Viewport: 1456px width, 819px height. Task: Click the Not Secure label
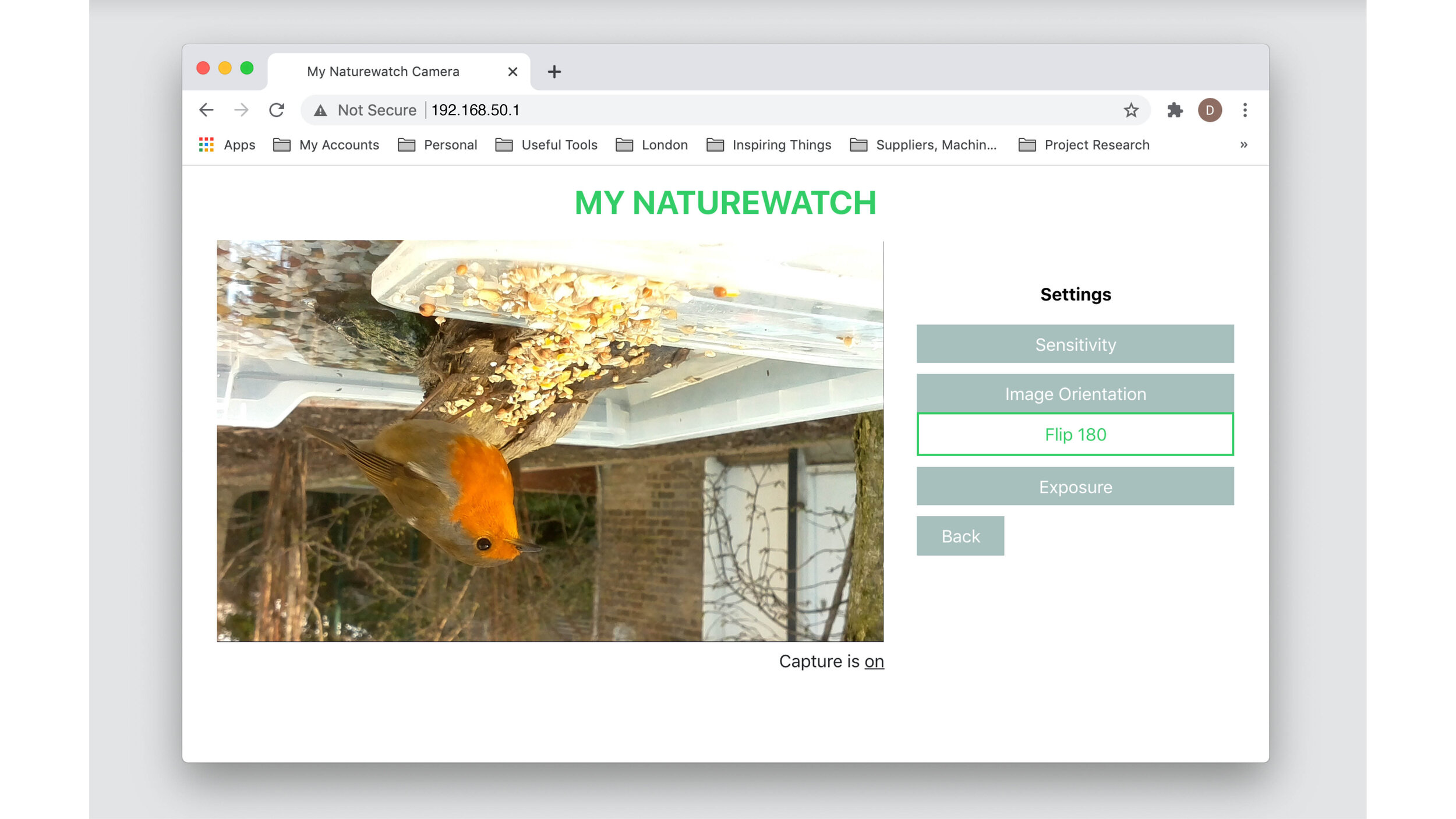pyautogui.click(x=377, y=110)
